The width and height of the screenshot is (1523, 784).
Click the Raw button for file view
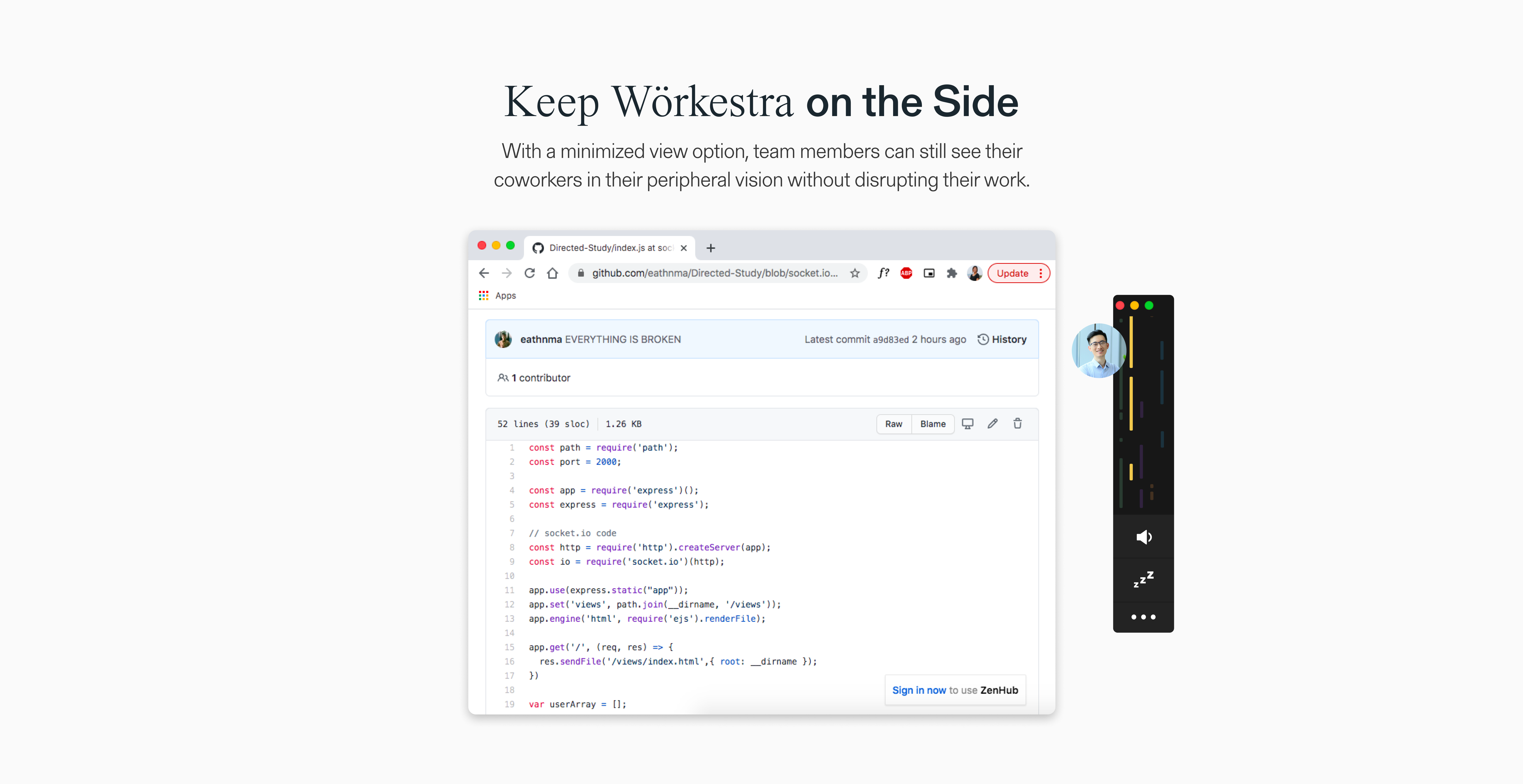893,424
